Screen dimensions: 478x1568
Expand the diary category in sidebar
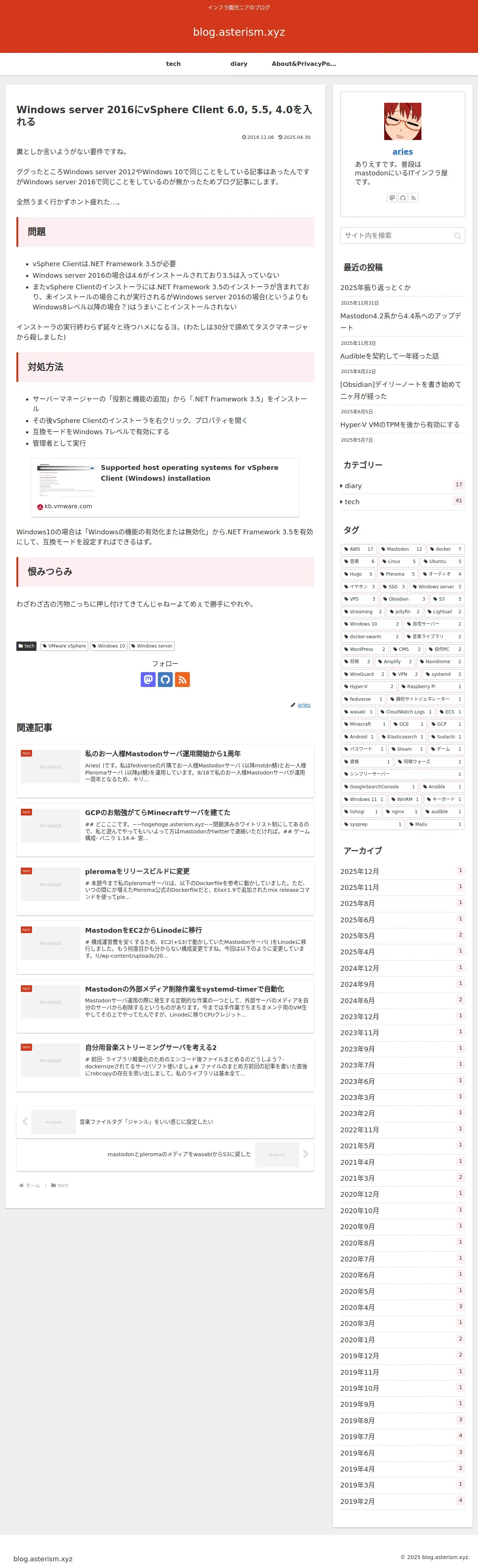[402, 486]
